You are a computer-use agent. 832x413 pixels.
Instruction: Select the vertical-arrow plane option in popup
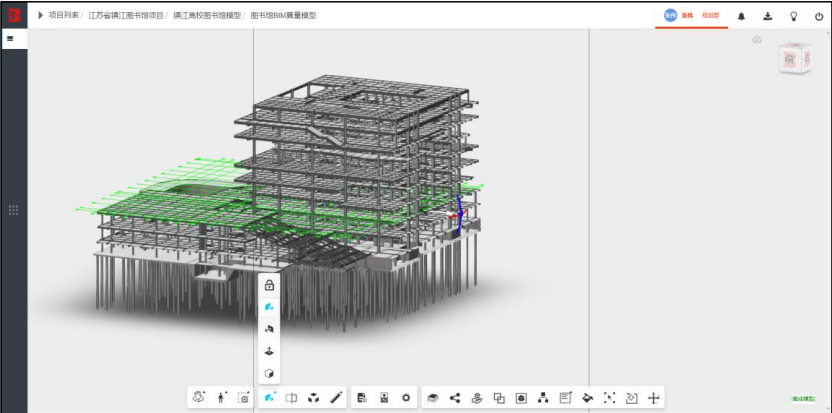[x=269, y=351]
